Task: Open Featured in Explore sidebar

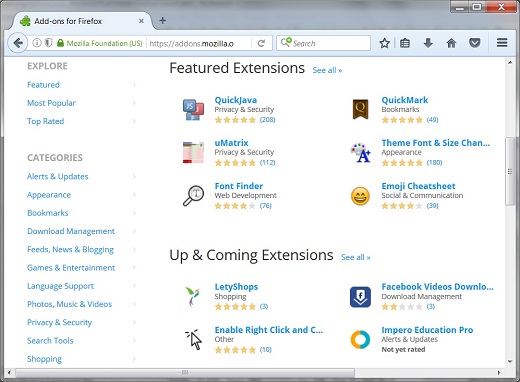Action: point(43,85)
